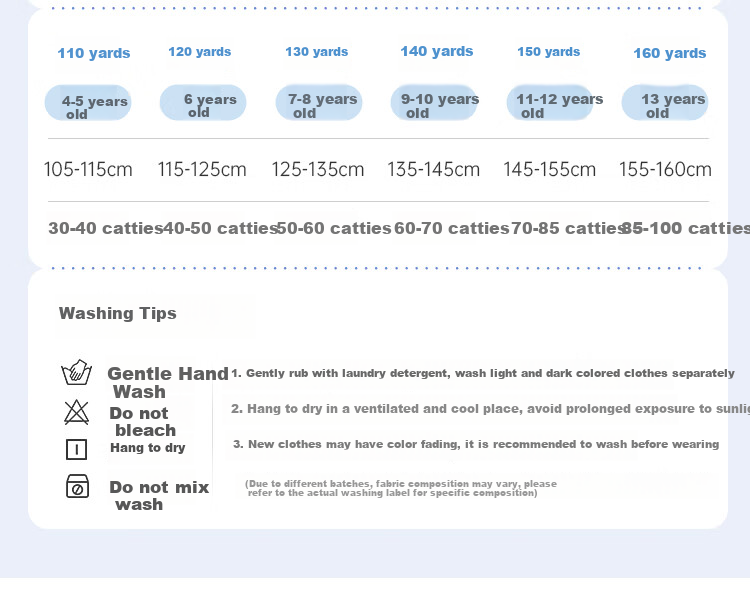Click the fabric composition disclaimer note
The image size is (750, 591).
coord(401,488)
